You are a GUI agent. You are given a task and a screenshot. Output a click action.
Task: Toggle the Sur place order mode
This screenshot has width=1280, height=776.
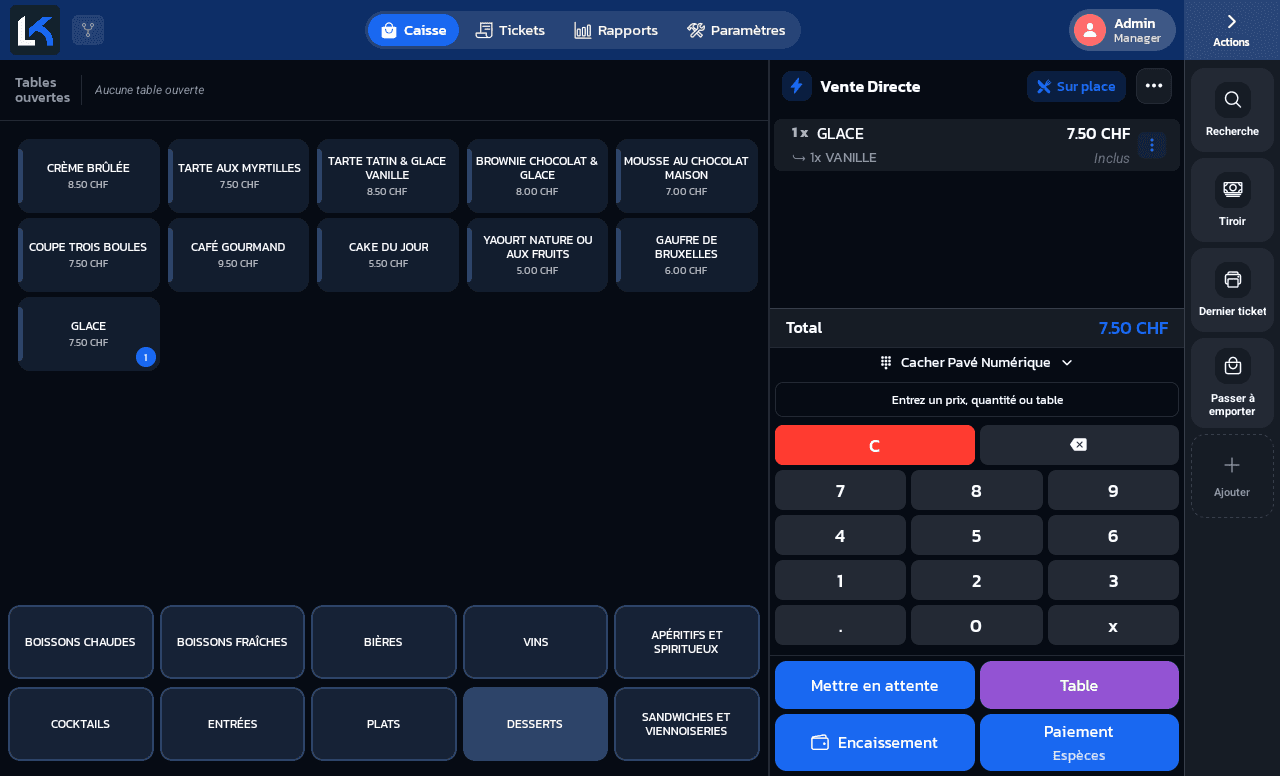tap(1076, 86)
